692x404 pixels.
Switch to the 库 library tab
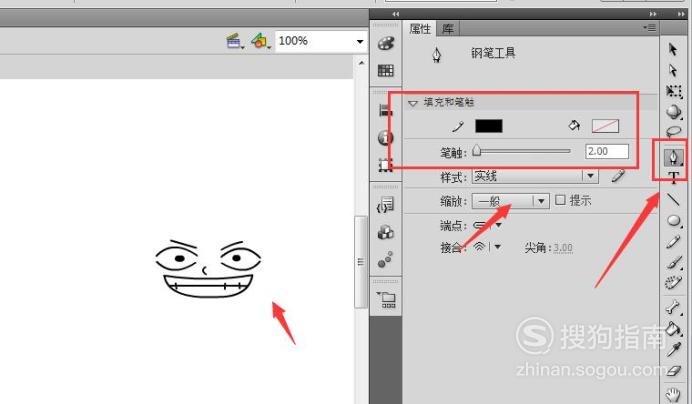pyautogui.click(x=448, y=29)
